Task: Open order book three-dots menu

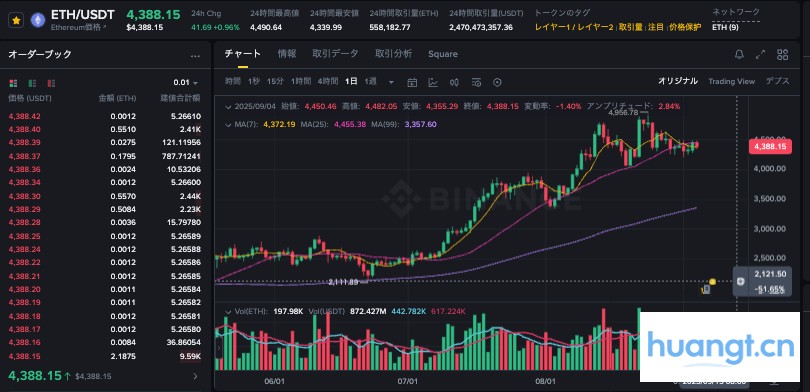Action: [195, 56]
